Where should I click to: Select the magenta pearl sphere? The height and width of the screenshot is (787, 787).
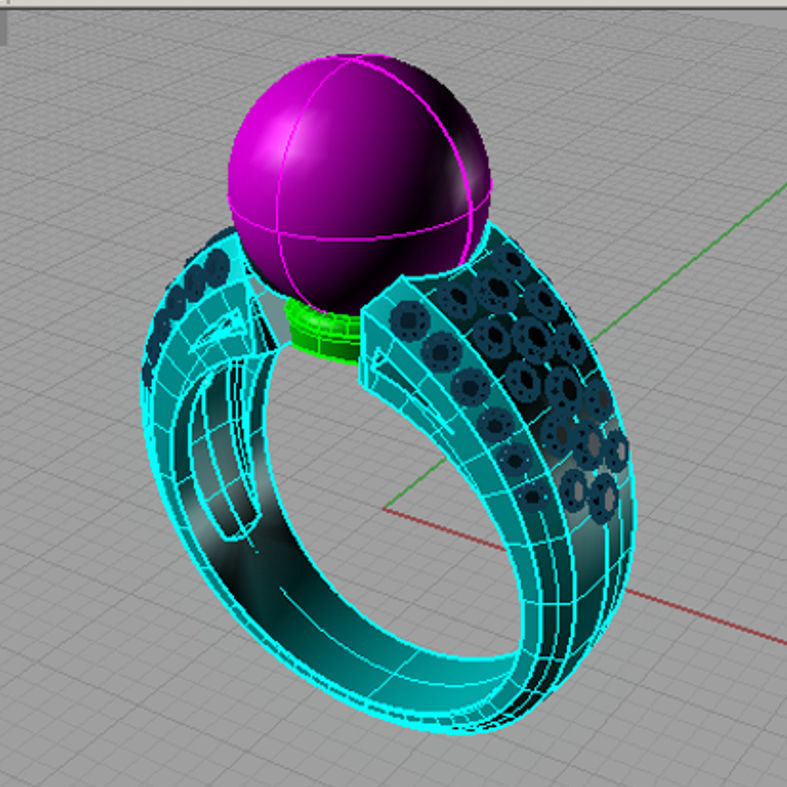359,183
